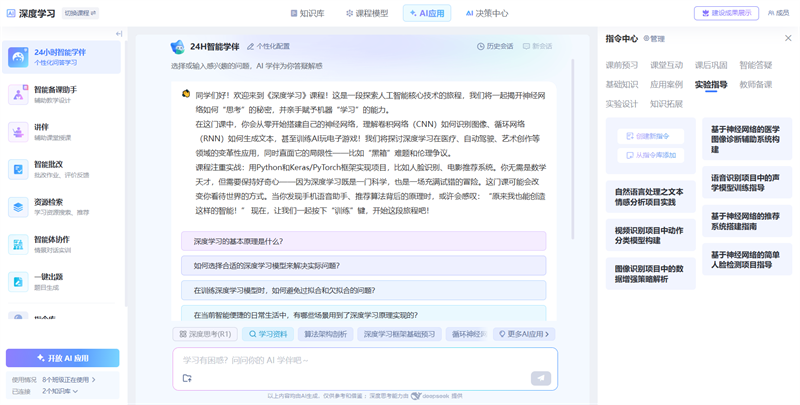The height and width of the screenshot is (405, 800).
Task: Open the 智能体协作 sidebar icon
Action: click(18, 244)
